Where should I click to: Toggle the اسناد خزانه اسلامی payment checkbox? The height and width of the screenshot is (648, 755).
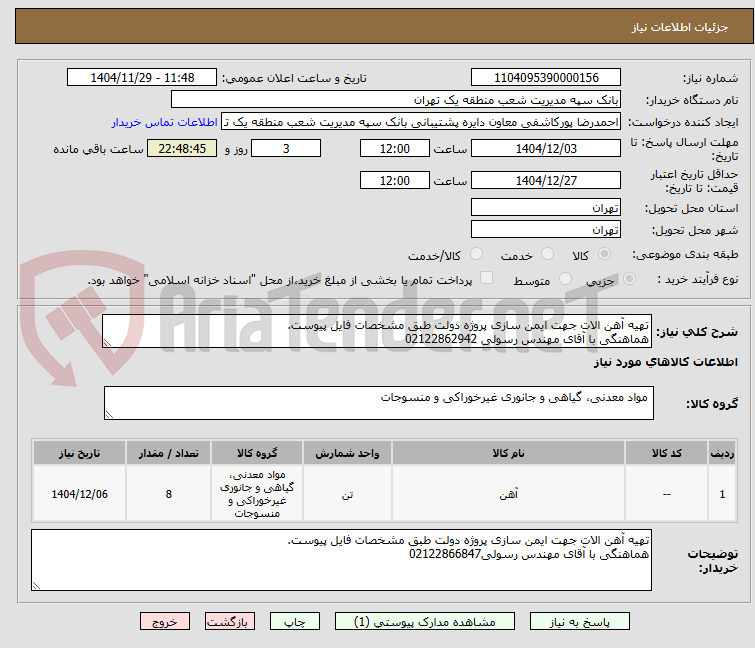[x=487, y=278]
